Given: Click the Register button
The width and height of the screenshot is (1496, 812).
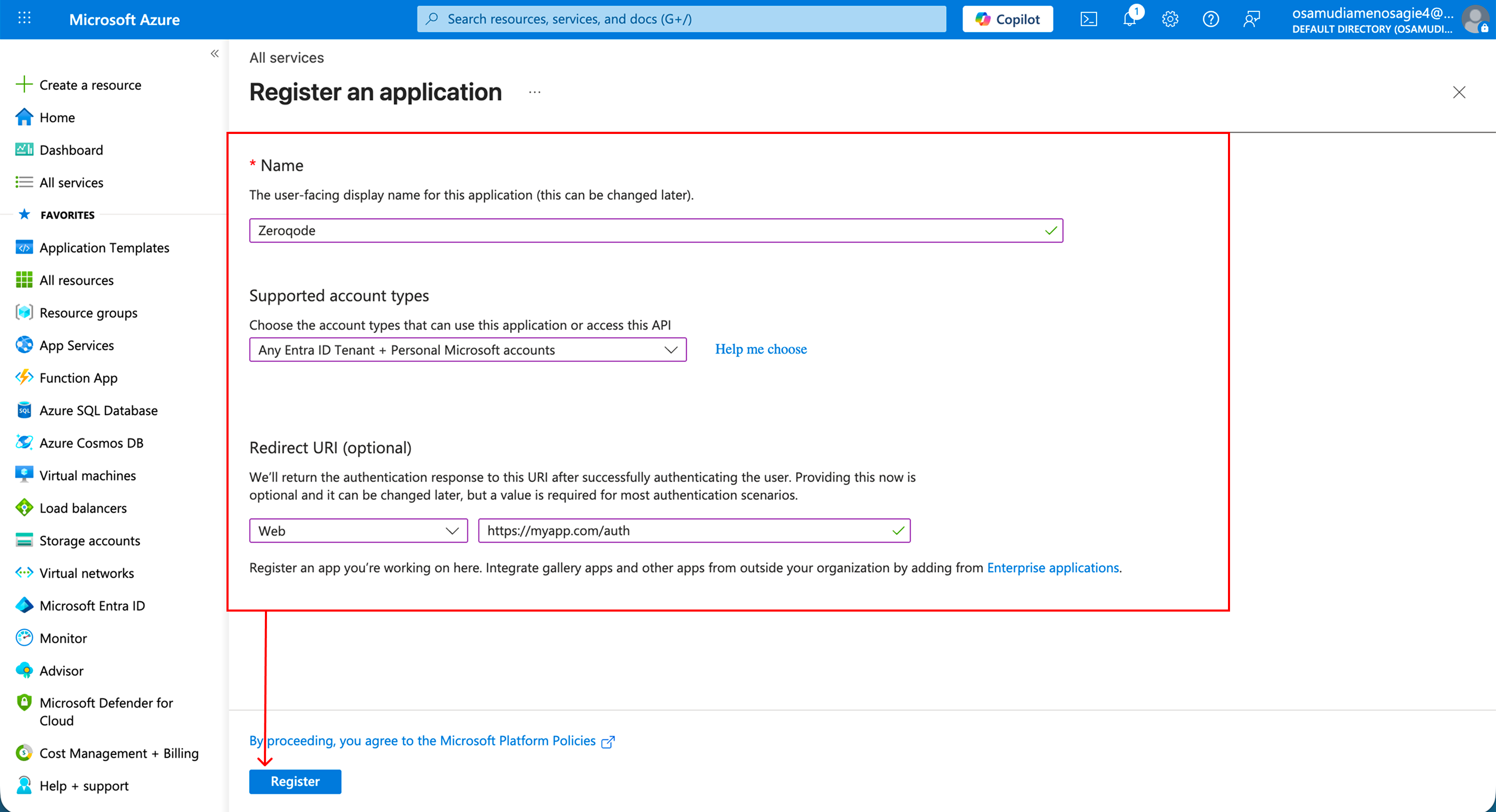Looking at the screenshot, I should [x=295, y=781].
